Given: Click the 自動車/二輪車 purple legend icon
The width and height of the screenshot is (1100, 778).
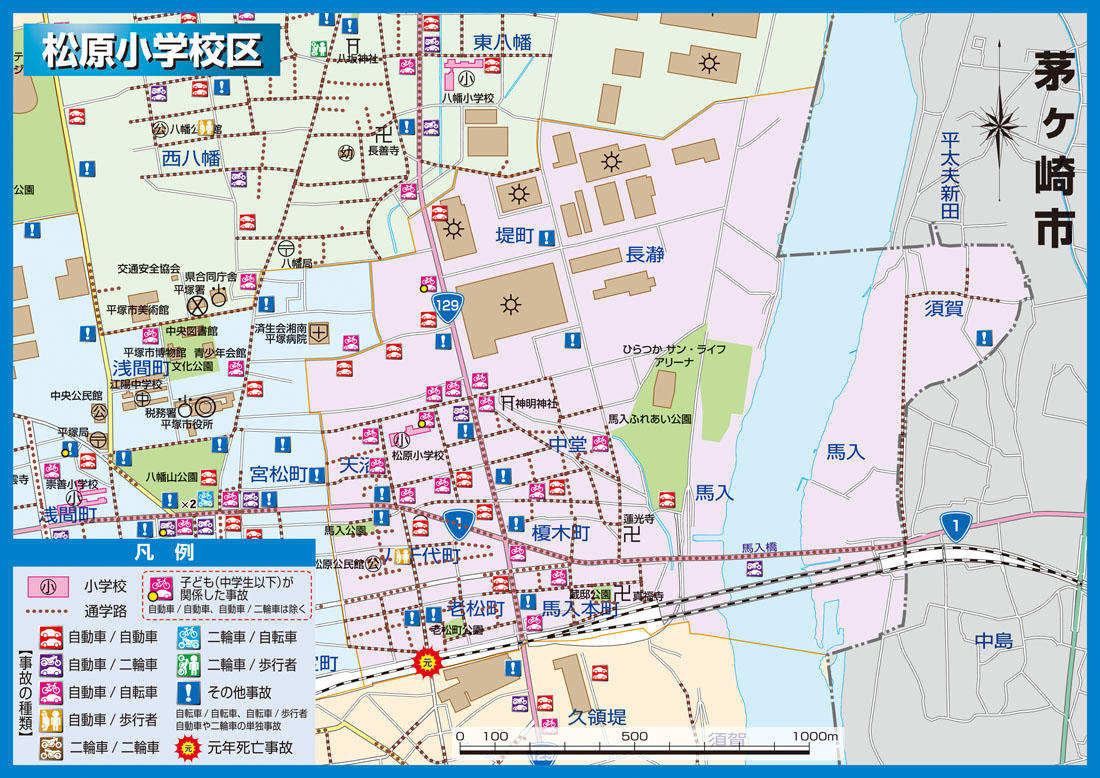Looking at the screenshot, I should 50,664.
